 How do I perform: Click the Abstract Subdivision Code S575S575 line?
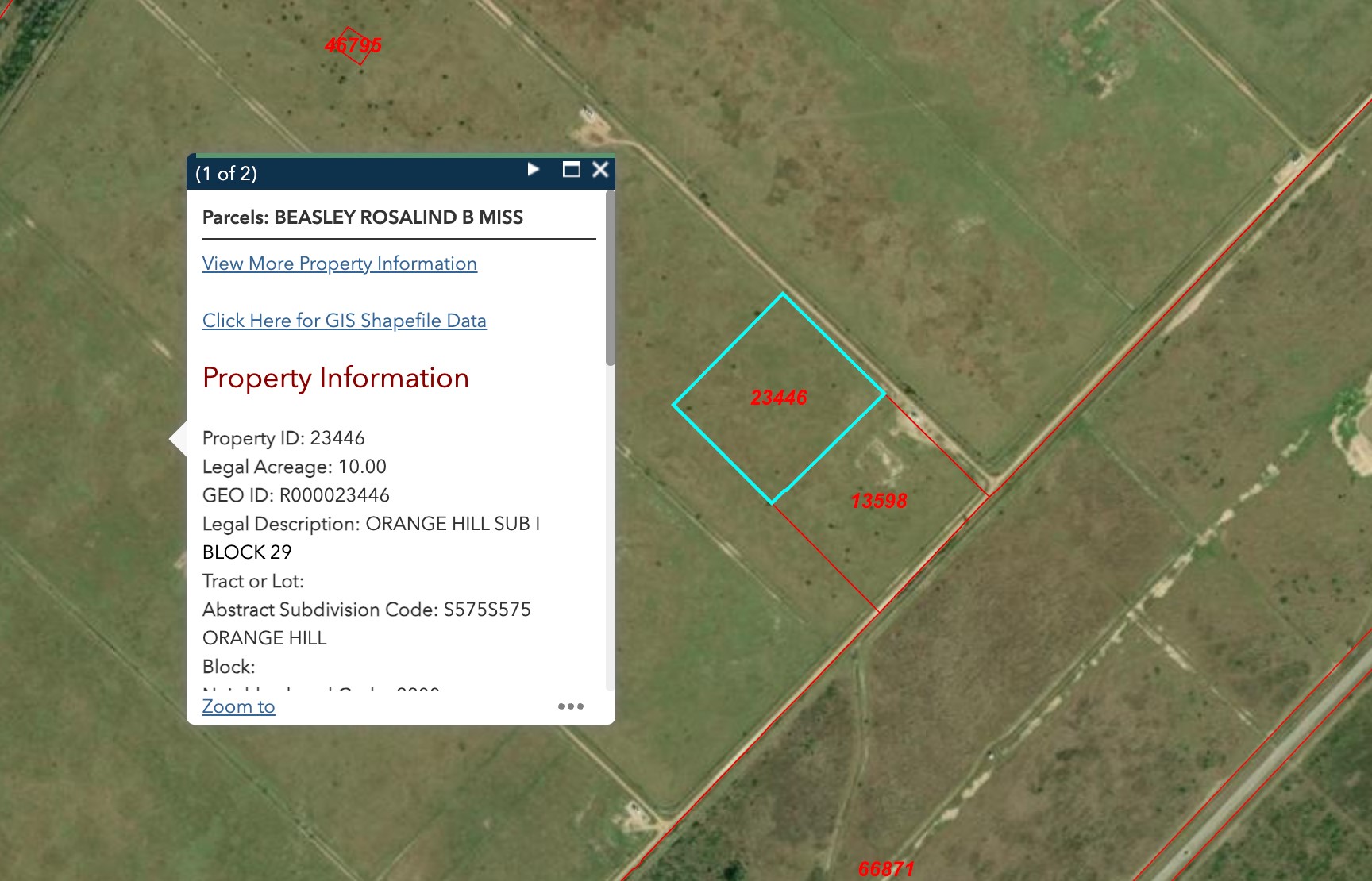[x=367, y=610]
